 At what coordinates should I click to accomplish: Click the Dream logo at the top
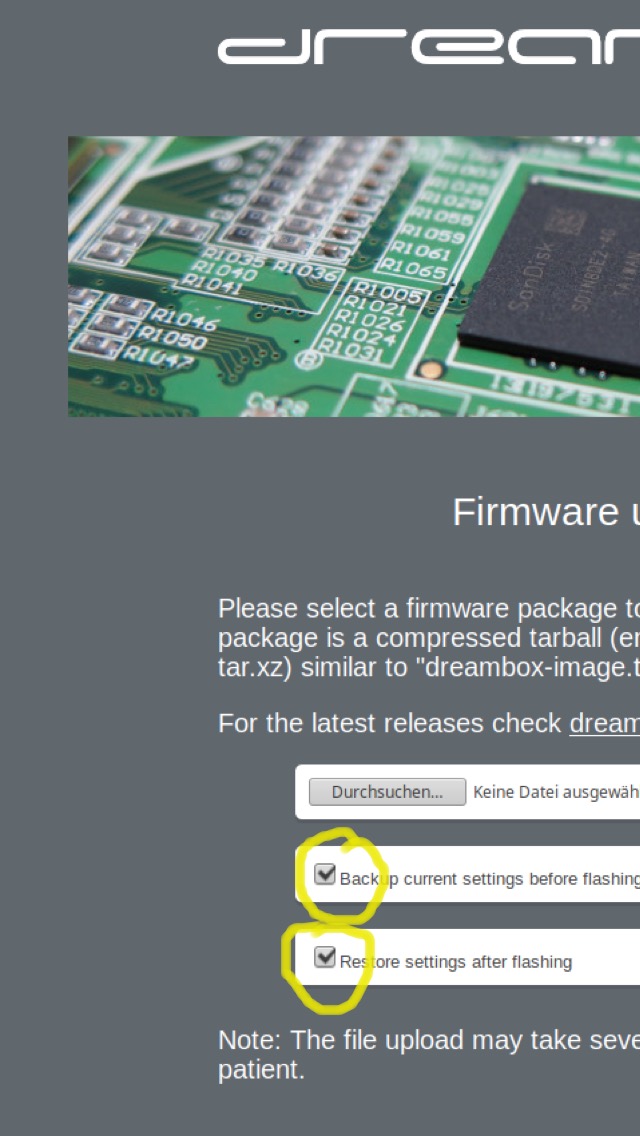(x=428, y=49)
